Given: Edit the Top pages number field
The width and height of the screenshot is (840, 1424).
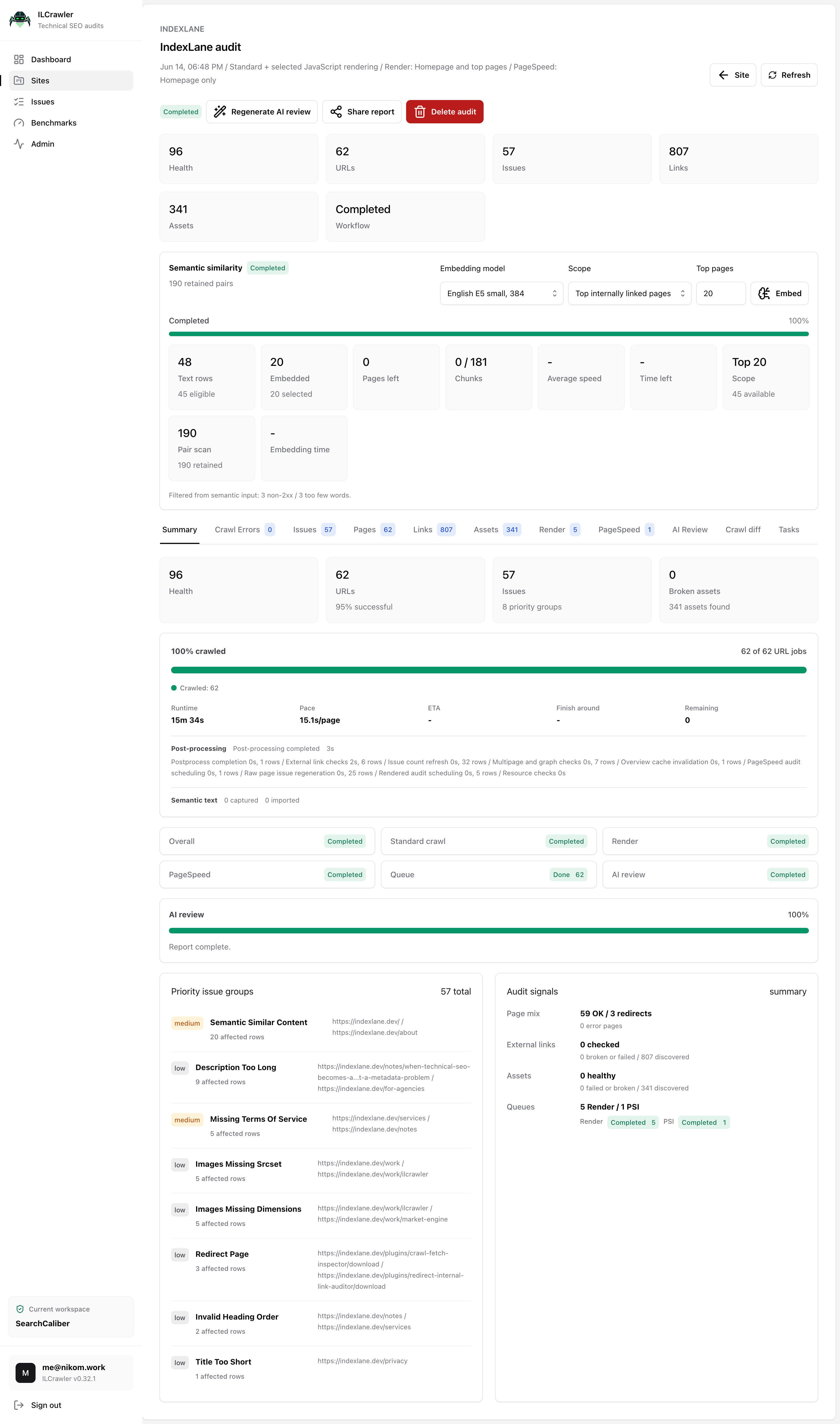Looking at the screenshot, I should pos(721,293).
